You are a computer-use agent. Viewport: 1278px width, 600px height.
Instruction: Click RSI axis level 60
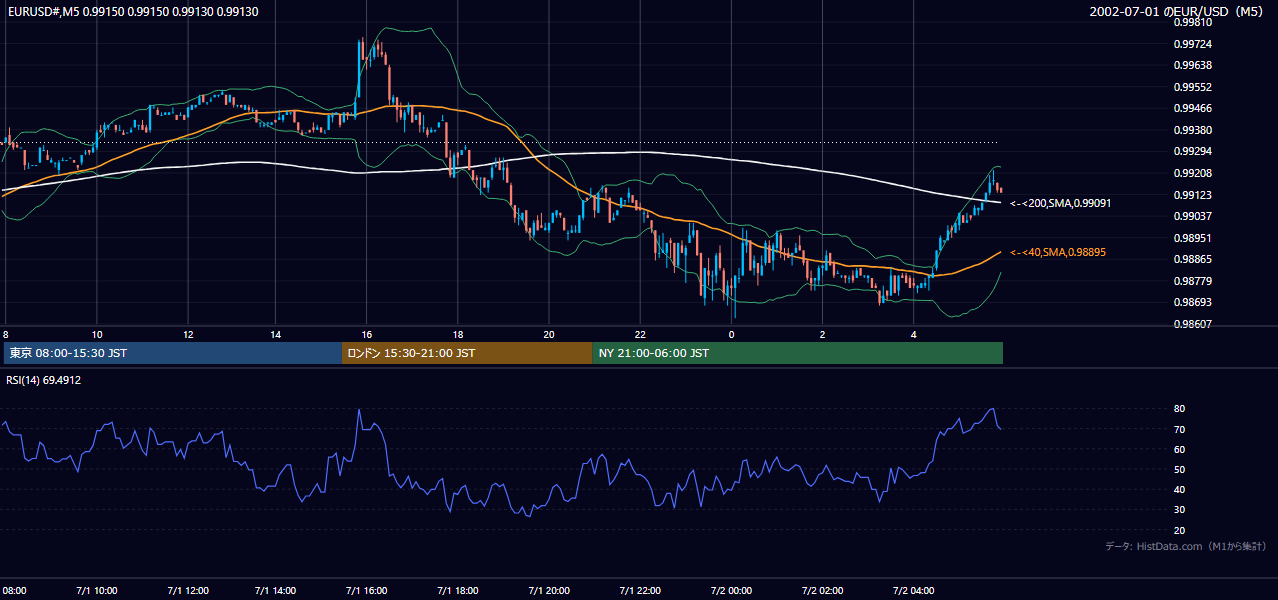pos(1179,449)
